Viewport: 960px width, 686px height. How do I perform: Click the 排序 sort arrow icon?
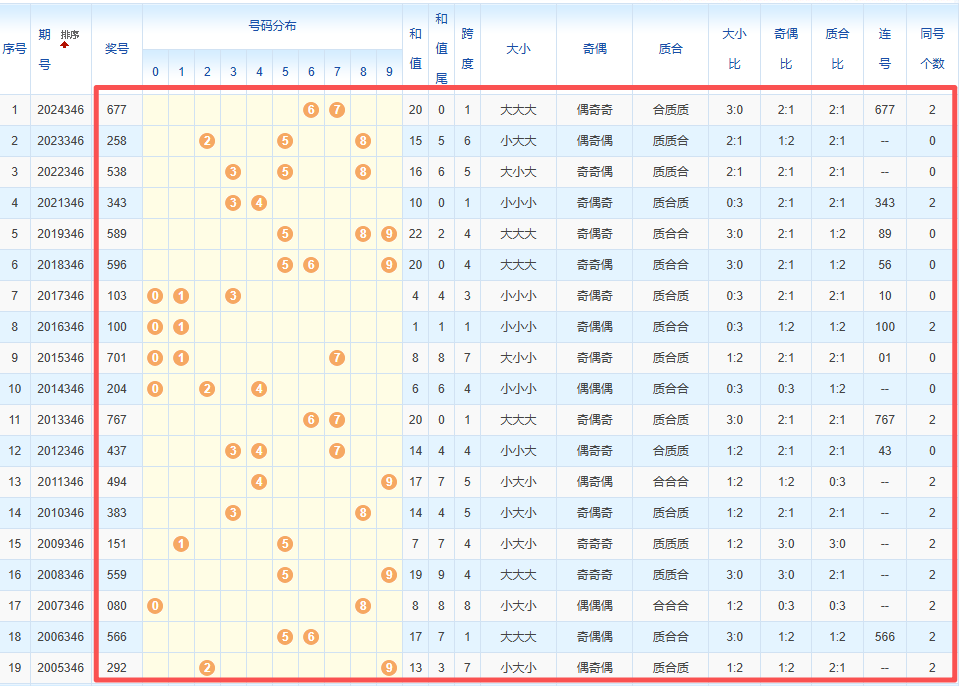64,45
